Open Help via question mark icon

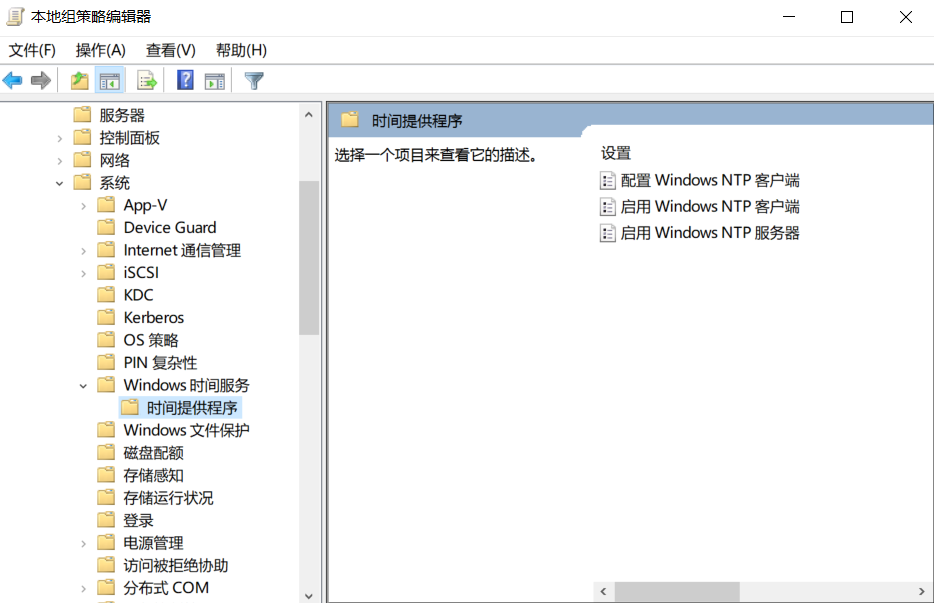click(185, 80)
